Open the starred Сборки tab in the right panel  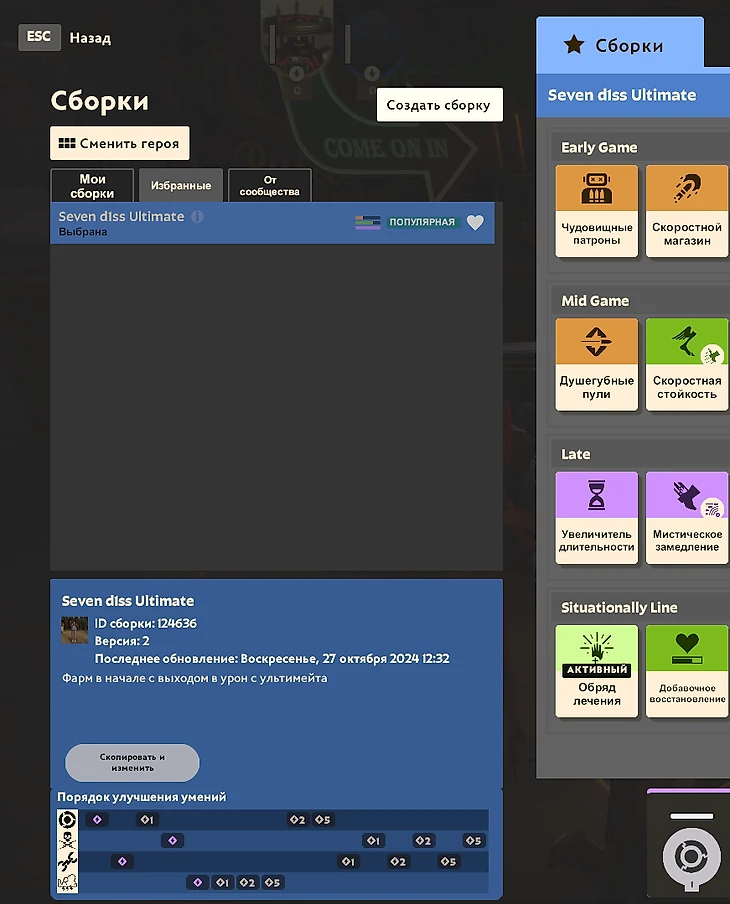coord(620,45)
